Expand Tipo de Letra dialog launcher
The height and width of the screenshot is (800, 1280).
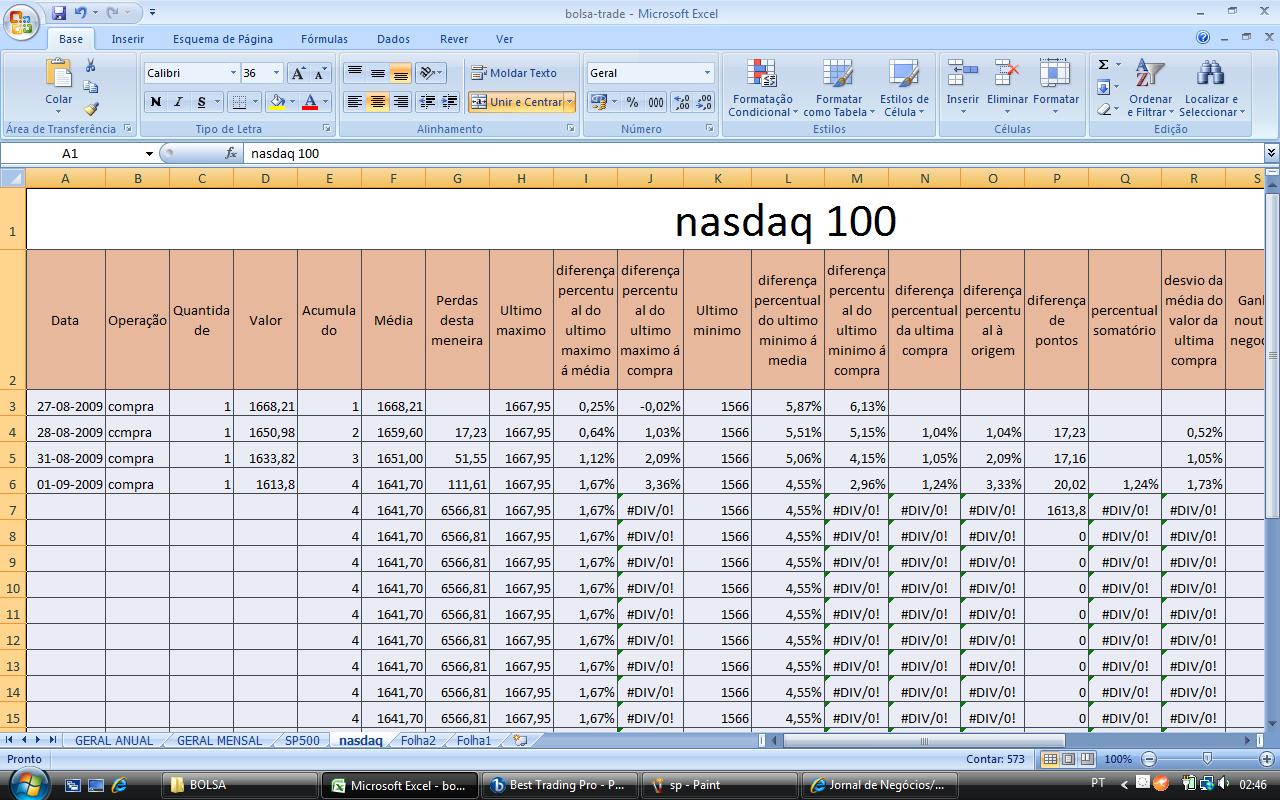pyautogui.click(x=327, y=129)
